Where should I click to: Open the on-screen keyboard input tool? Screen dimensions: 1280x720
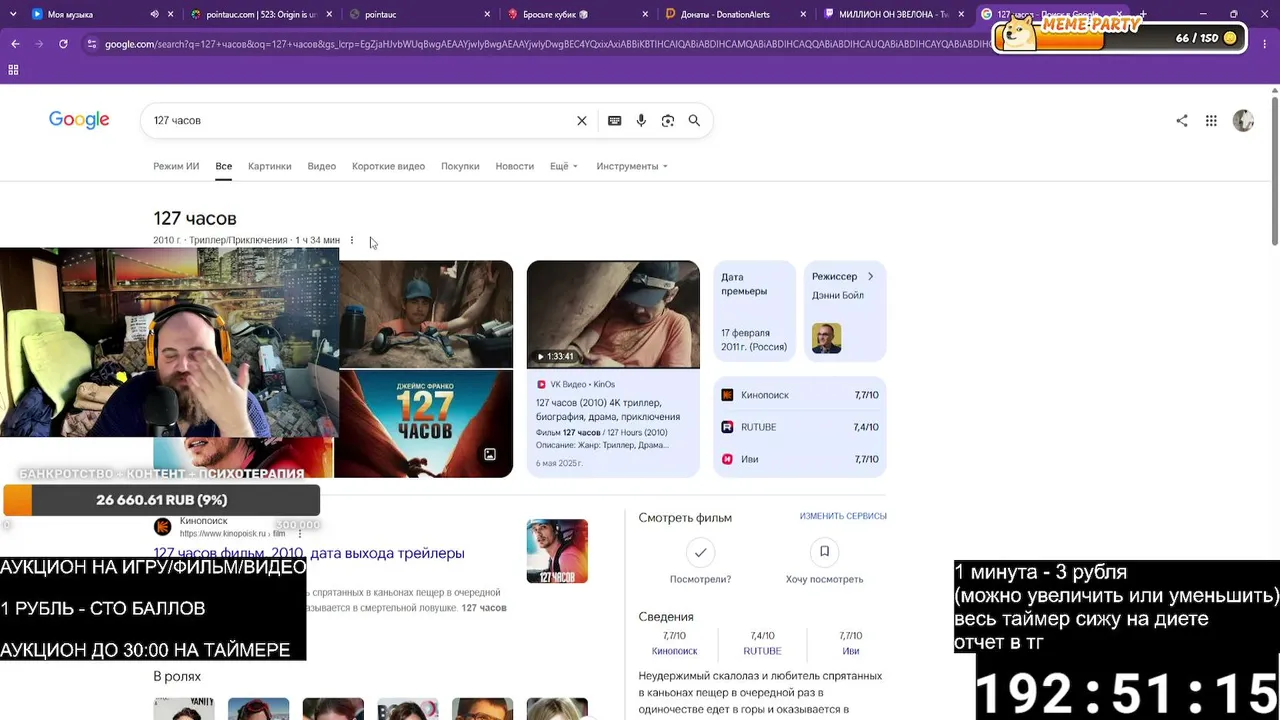(x=615, y=121)
